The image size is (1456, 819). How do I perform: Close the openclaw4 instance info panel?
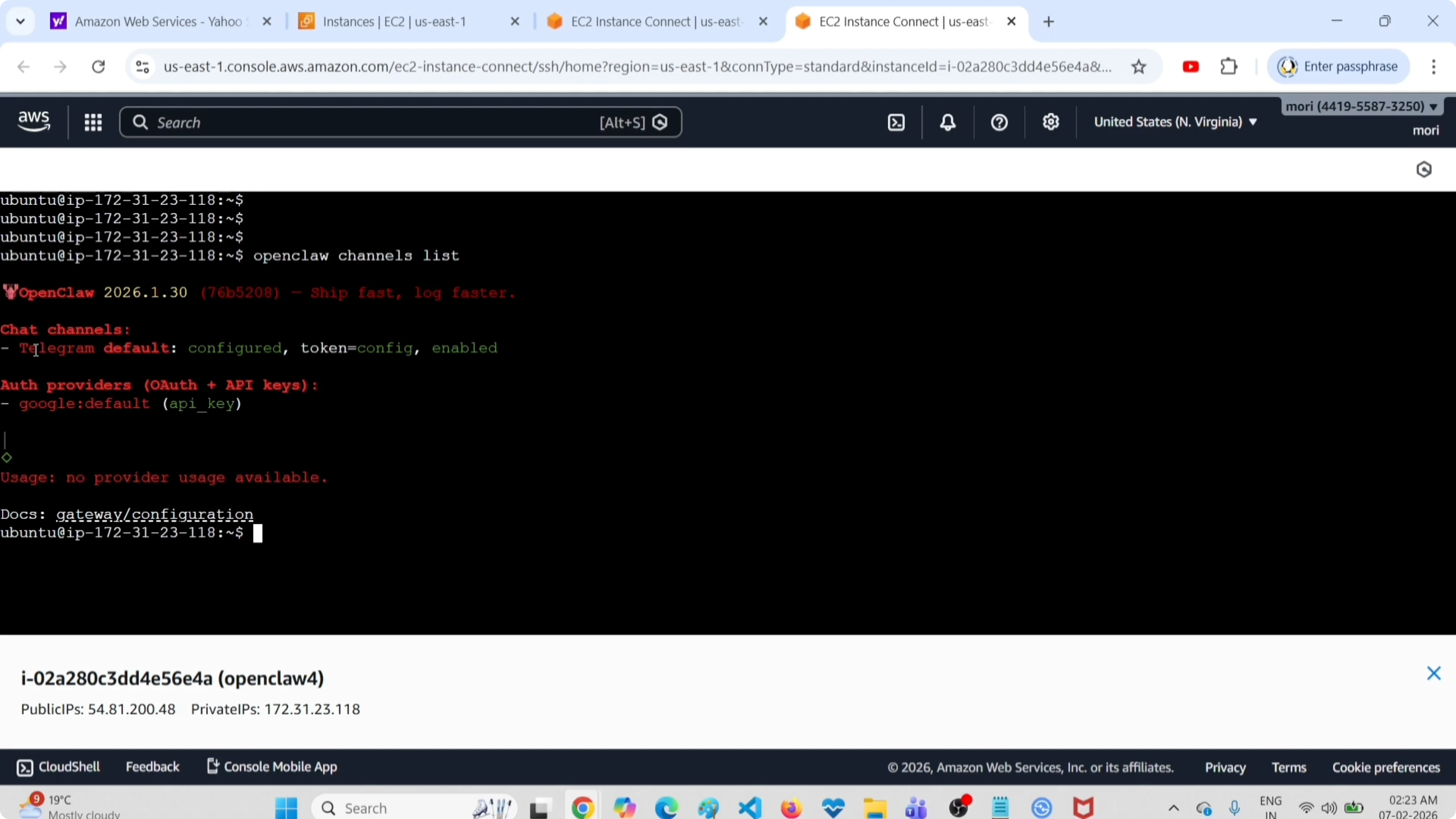point(1433,673)
